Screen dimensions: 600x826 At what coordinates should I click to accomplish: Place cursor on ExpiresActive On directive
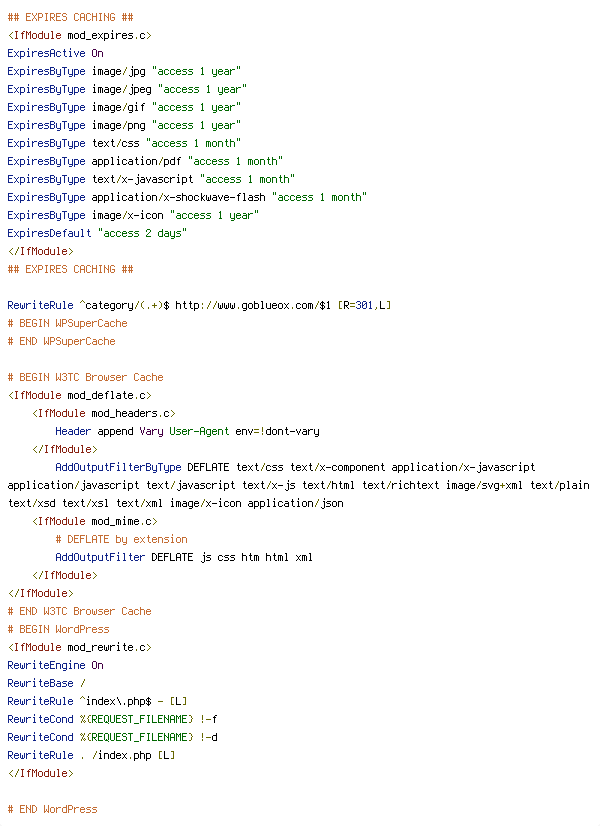click(55, 53)
